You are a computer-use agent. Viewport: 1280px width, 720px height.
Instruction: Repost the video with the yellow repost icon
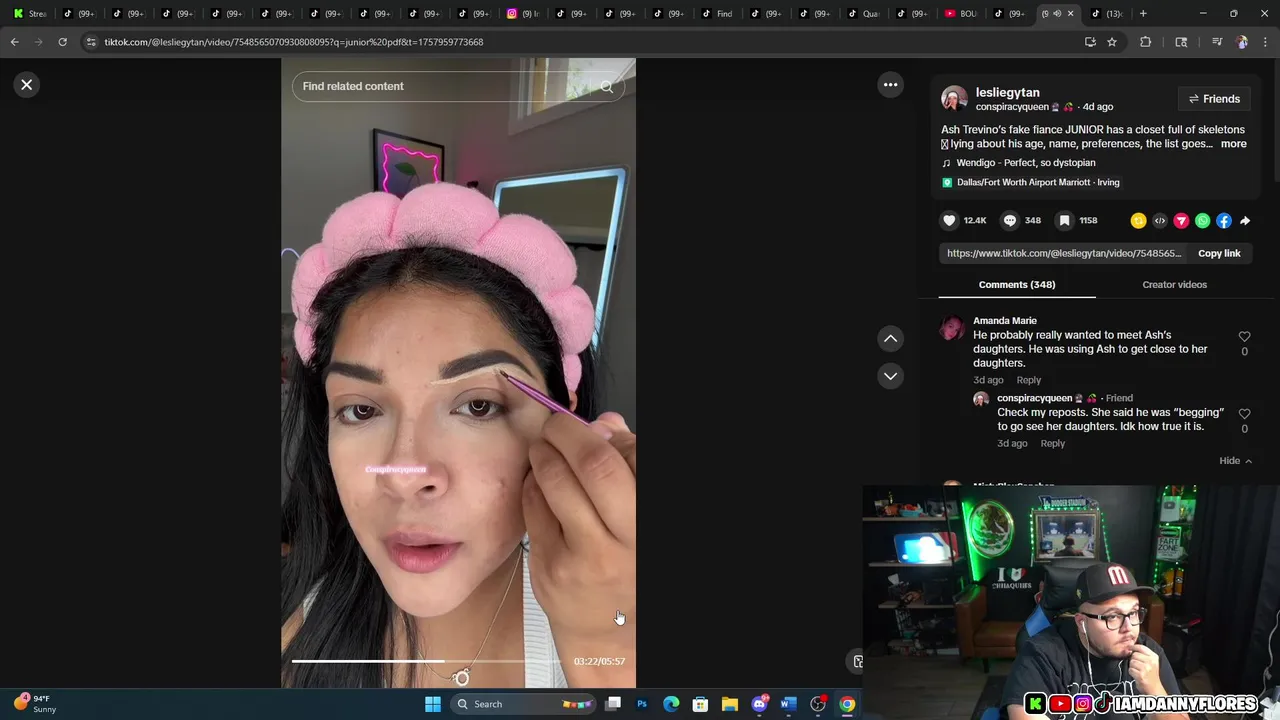coord(1138,221)
